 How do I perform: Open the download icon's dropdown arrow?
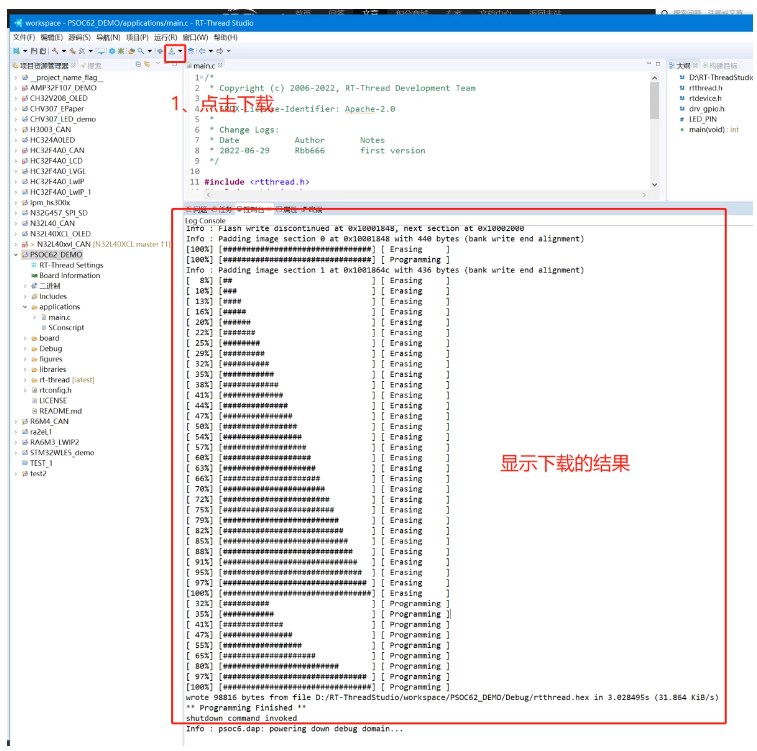180,51
